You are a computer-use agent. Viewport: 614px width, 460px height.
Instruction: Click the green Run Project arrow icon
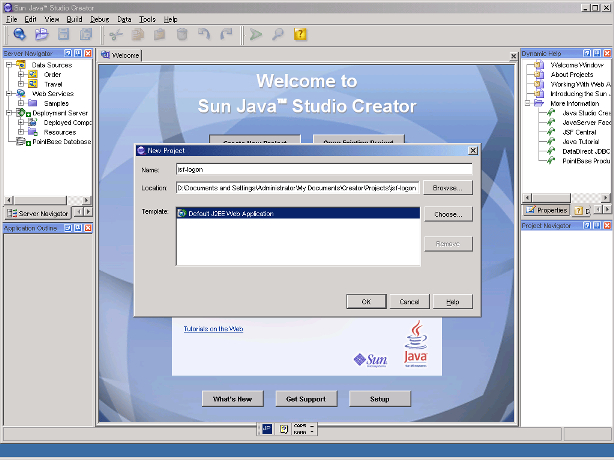[x=256, y=34]
